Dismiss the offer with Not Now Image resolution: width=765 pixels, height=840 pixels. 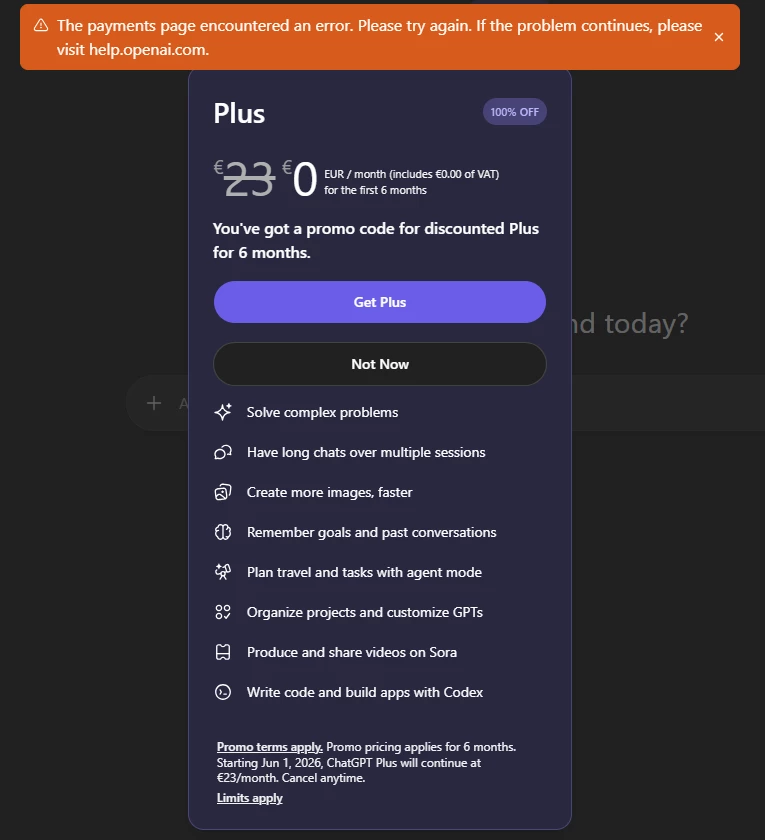tap(380, 364)
